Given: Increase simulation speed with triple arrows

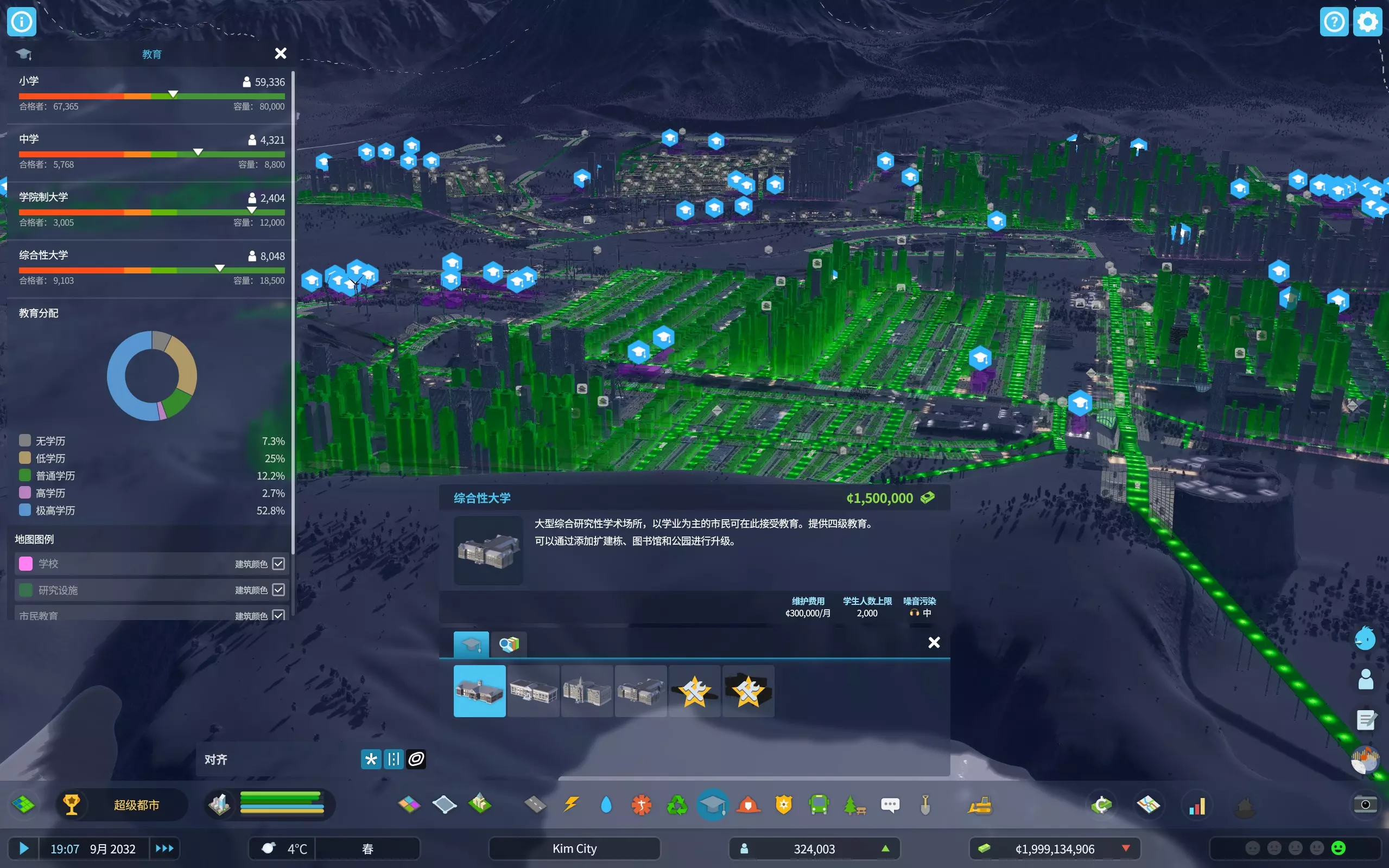Looking at the screenshot, I should pos(164,848).
